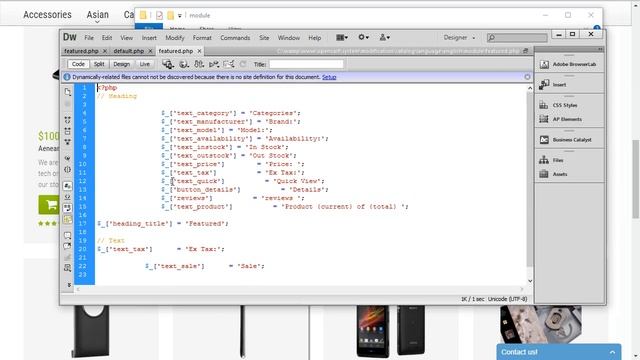Open the Insert menu
The height and width of the screenshot is (360, 640).
pos(149,38)
